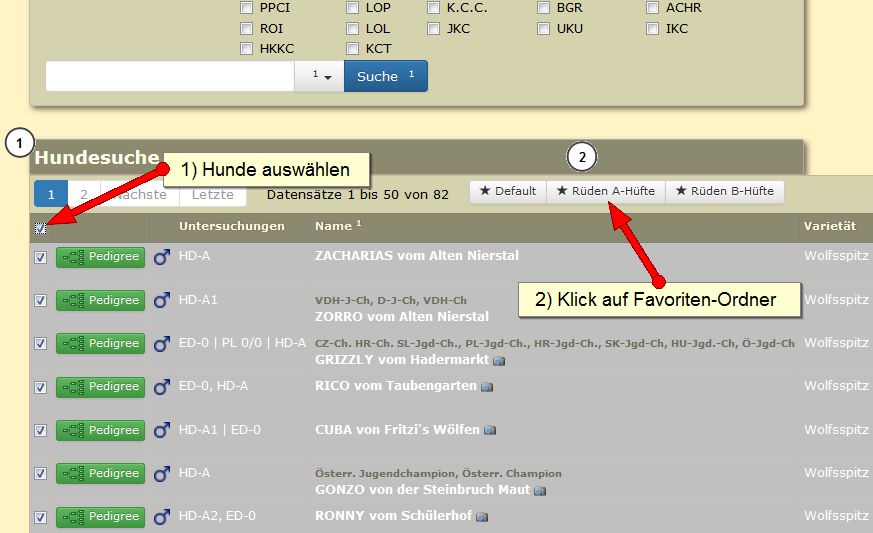Open the Rüden A-Hüfte favorites folder
This screenshot has width=873, height=533.
605,191
